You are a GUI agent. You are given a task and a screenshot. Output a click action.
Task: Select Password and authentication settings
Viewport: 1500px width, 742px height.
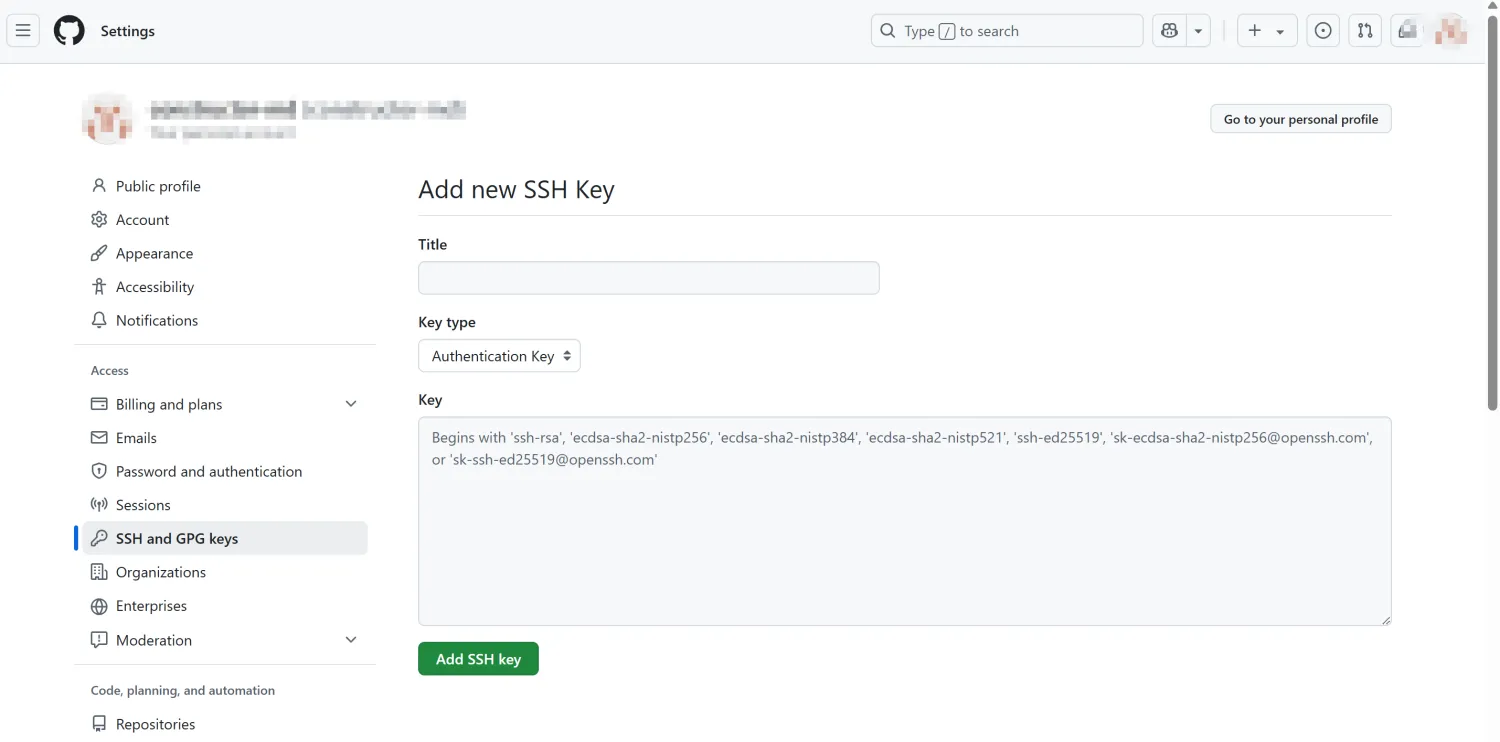pos(209,471)
